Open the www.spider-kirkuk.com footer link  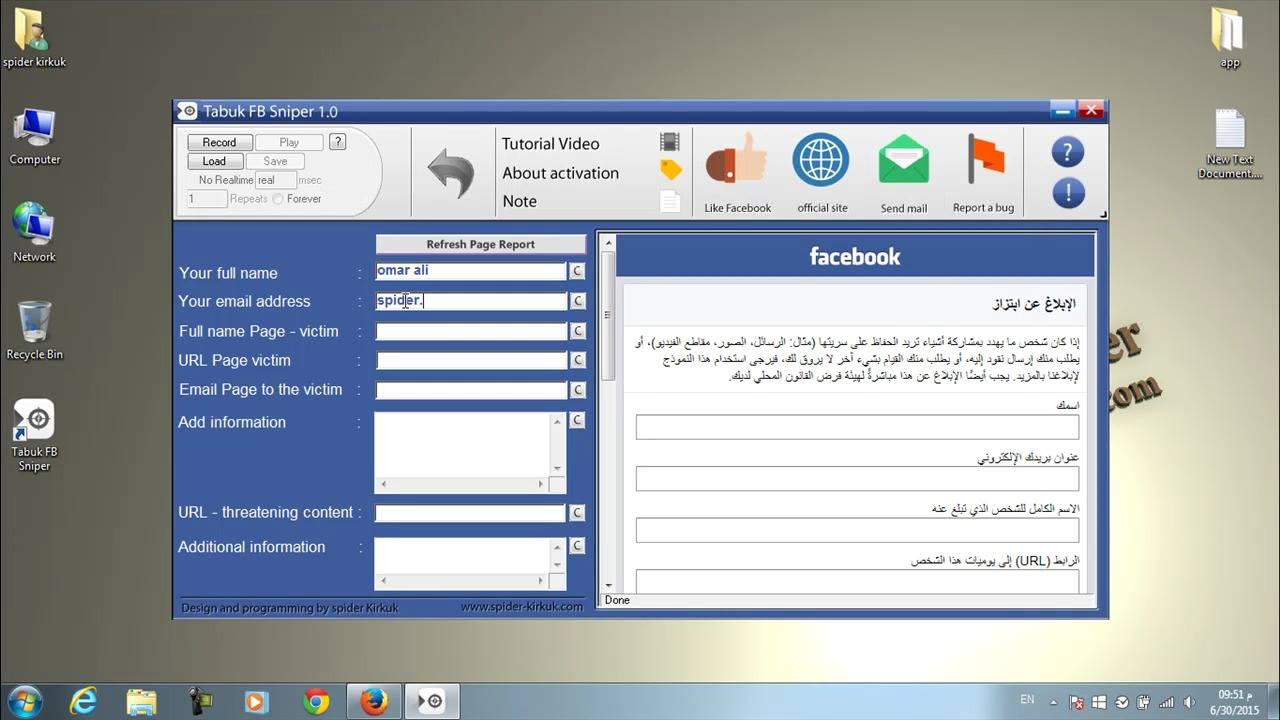click(521, 607)
